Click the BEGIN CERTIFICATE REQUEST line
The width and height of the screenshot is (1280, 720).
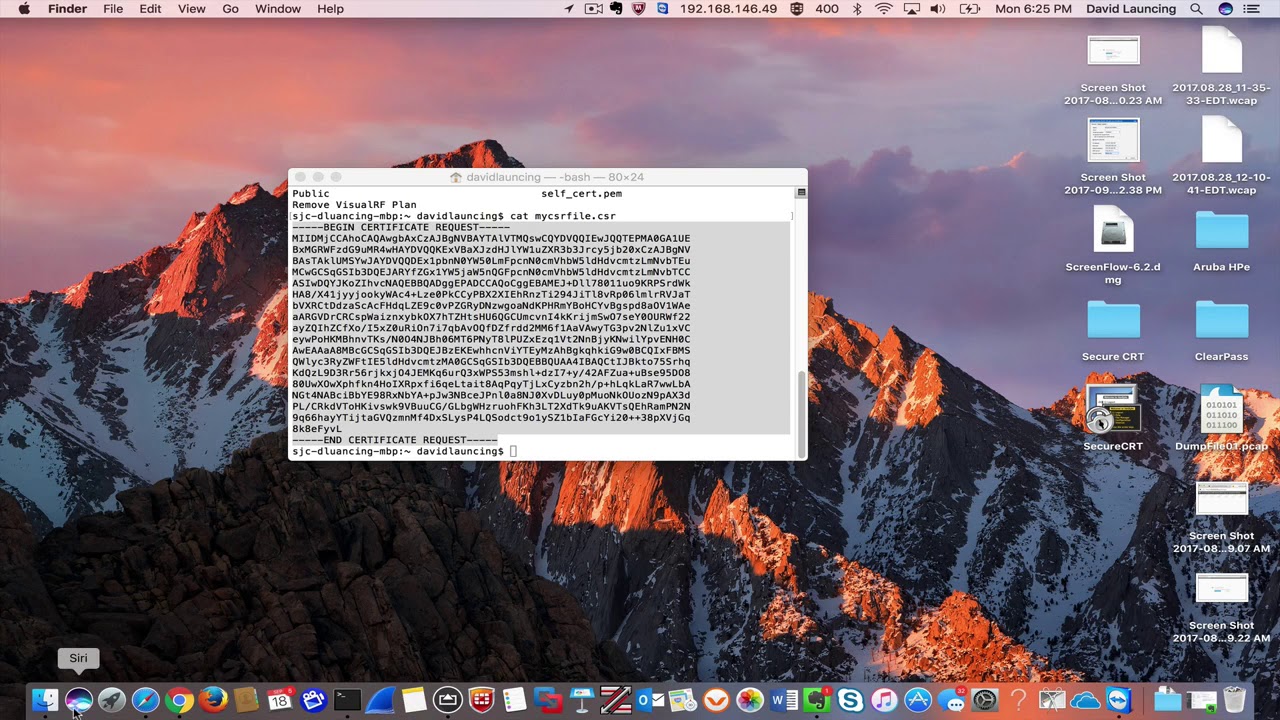pos(401,227)
